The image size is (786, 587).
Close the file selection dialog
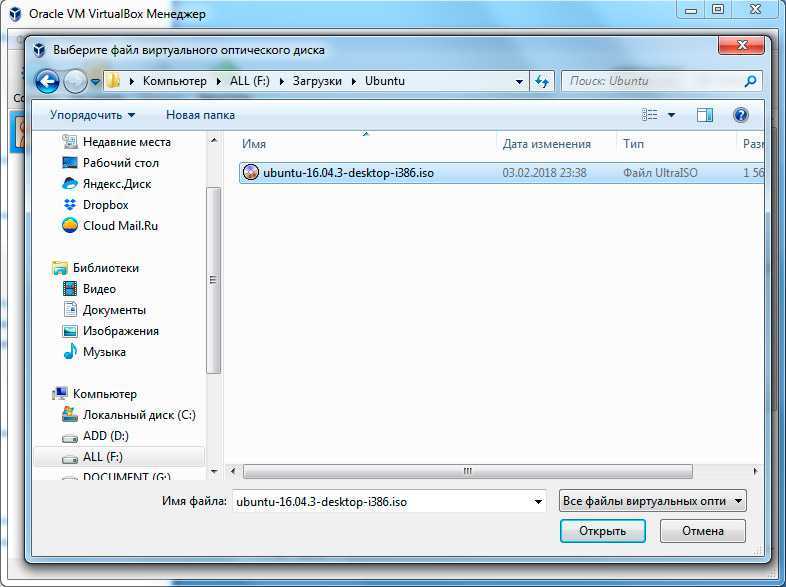(741, 46)
